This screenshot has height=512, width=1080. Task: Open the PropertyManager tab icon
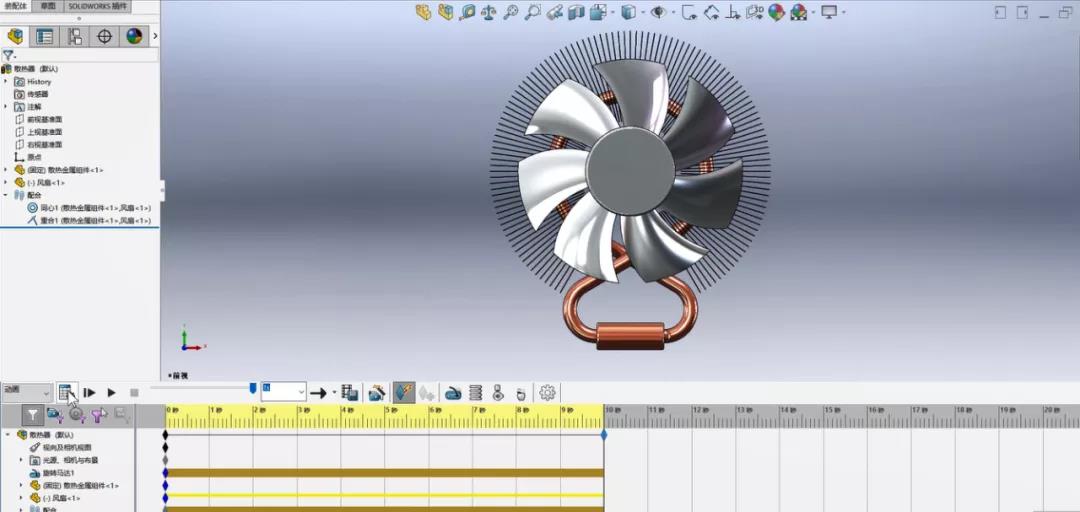[45, 36]
